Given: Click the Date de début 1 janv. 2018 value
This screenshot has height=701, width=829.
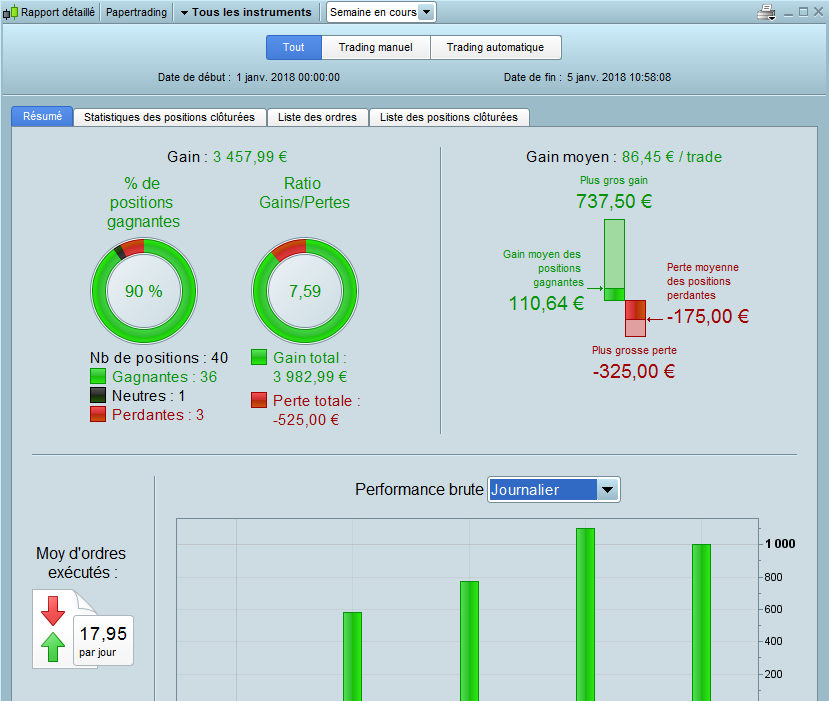Looking at the screenshot, I should 288,77.
